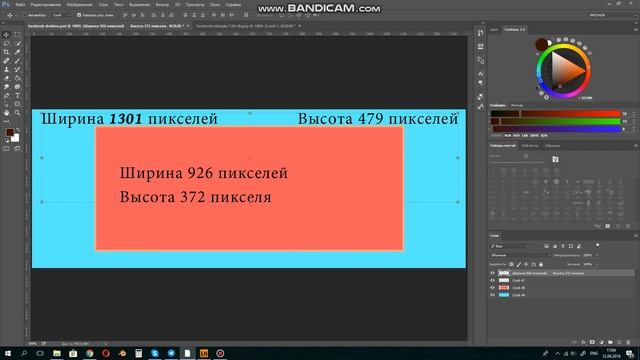Click the red channel slider
The width and height of the screenshot is (640, 360).
555,113
